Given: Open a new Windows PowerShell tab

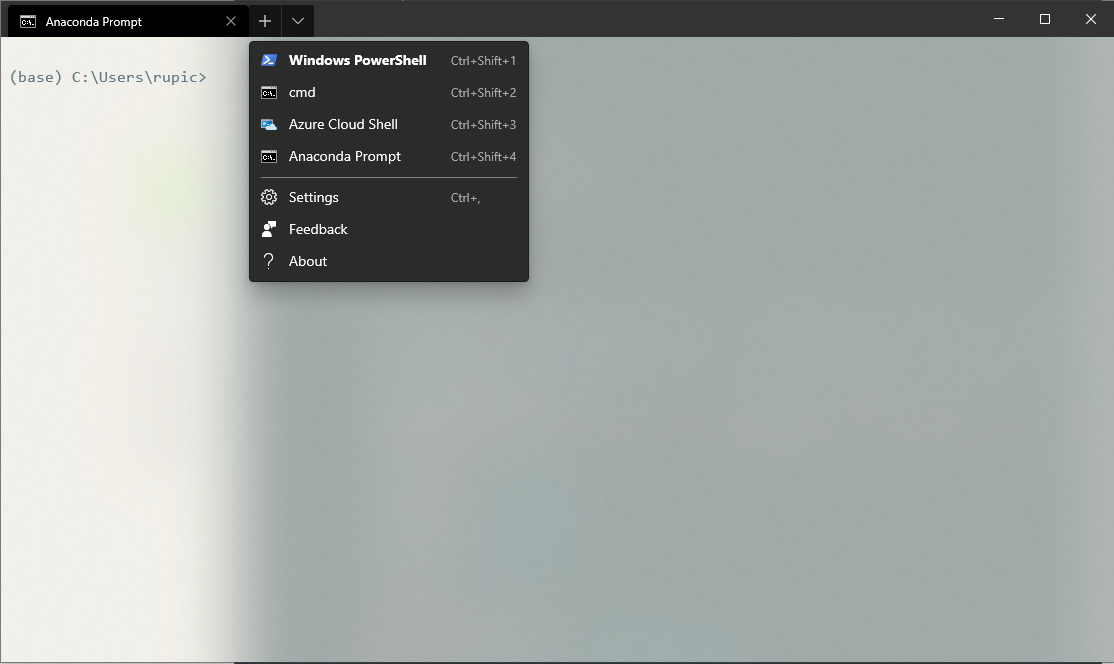Looking at the screenshot, I should [x=389, y=60].
